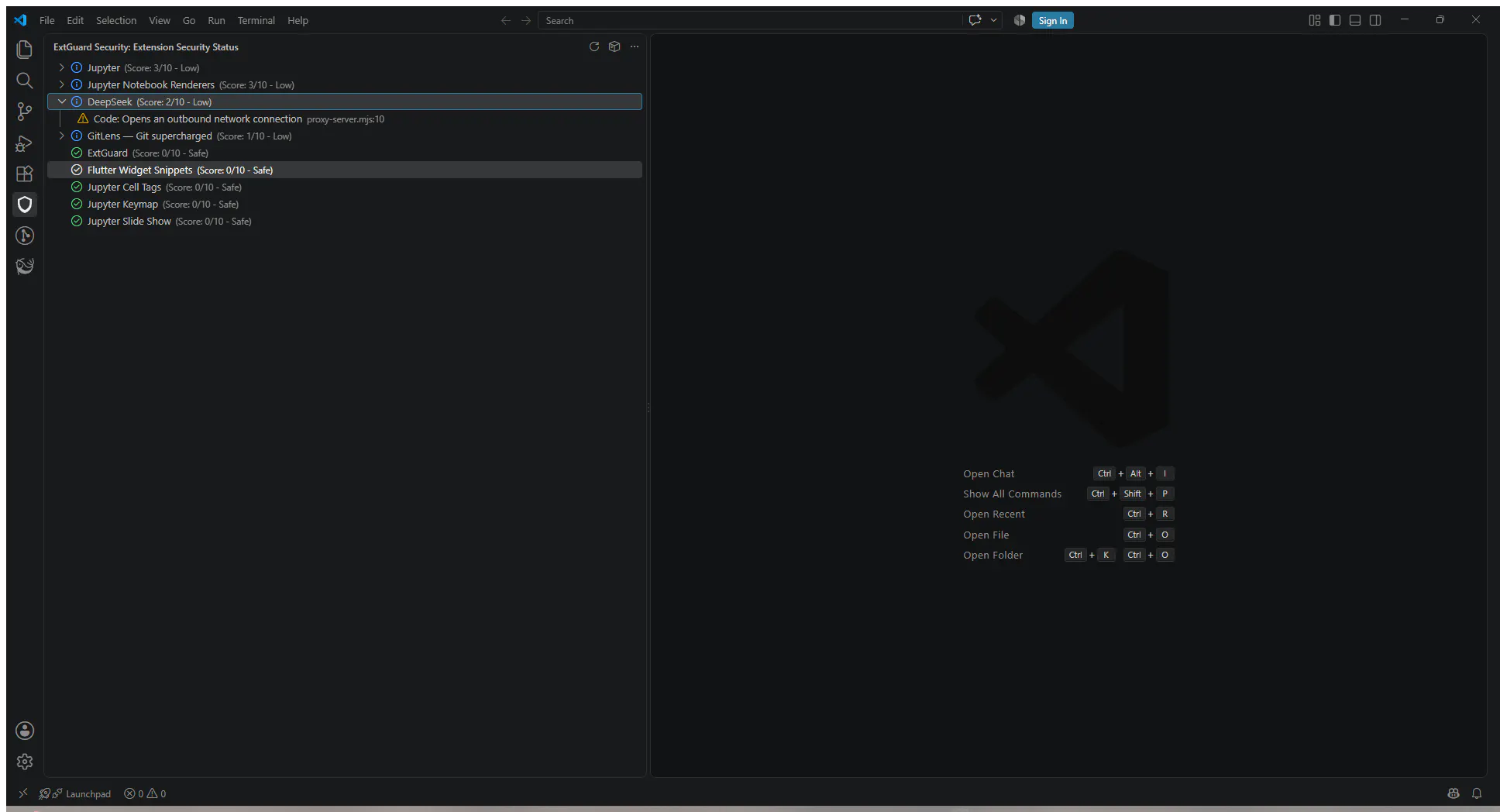Open notifications bell in status bar

click(x=1477, y=793)
